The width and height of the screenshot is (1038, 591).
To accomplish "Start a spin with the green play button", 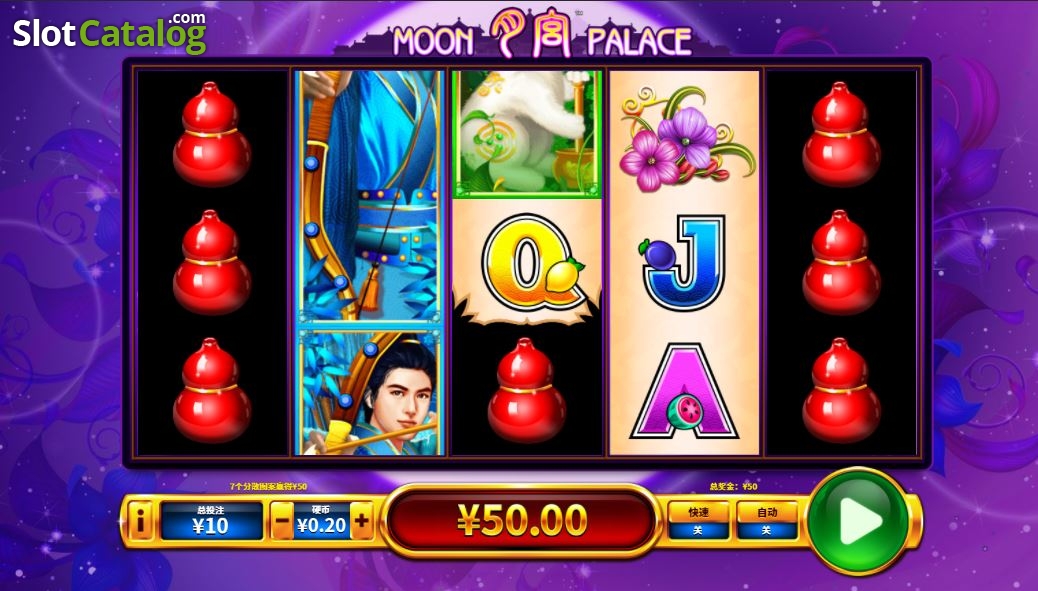I will tap(858, 522).
